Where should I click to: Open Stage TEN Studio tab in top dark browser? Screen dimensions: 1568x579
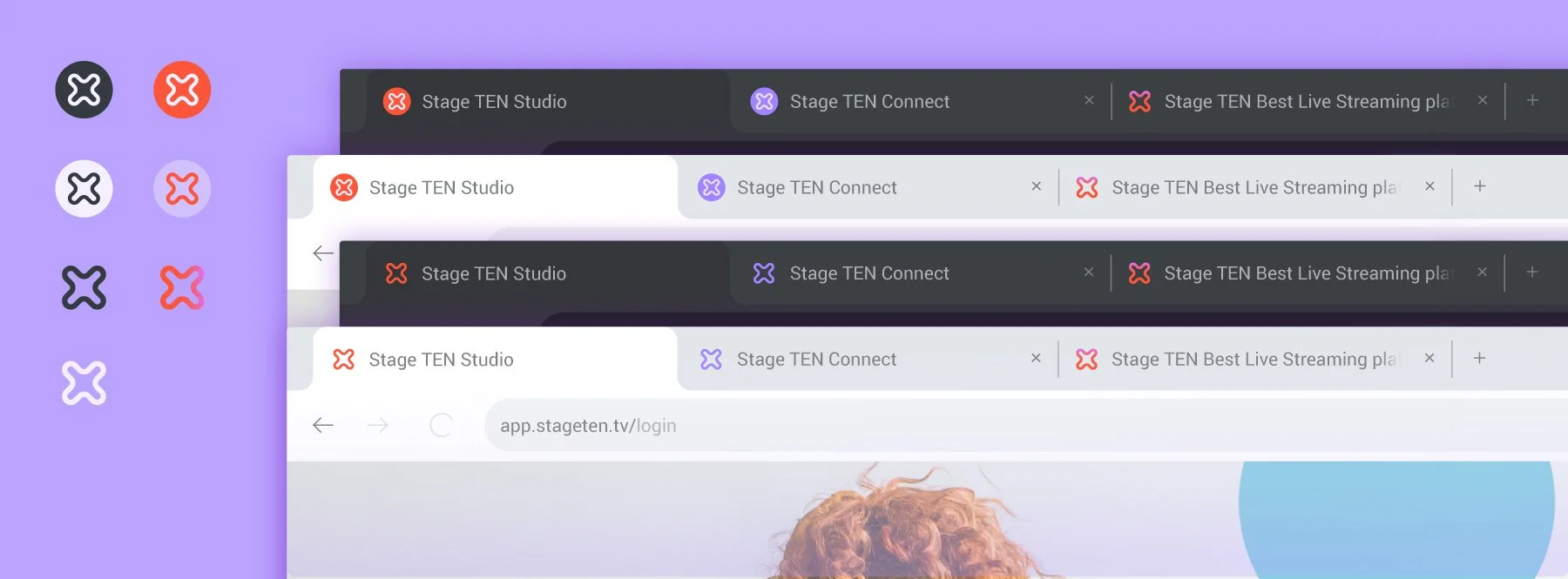pos(547,101)
